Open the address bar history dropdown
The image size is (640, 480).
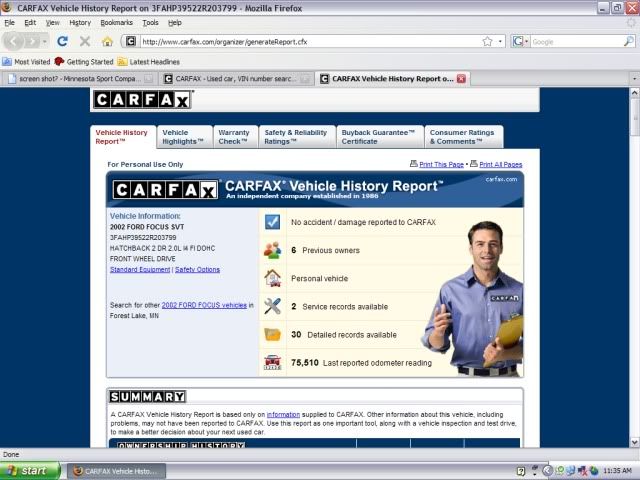point(500,42)
